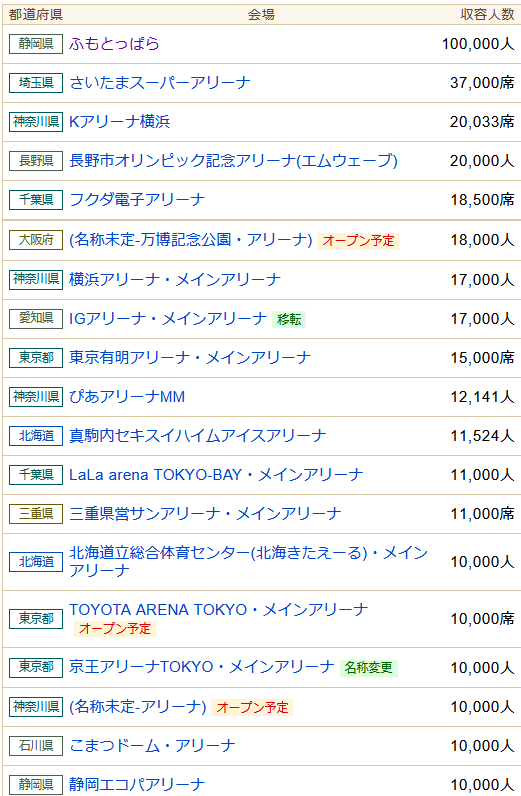This screenshot has width=521, height=796.
Task: Click the IGアリーナ・メインアリーナ link
Action: 168,318
